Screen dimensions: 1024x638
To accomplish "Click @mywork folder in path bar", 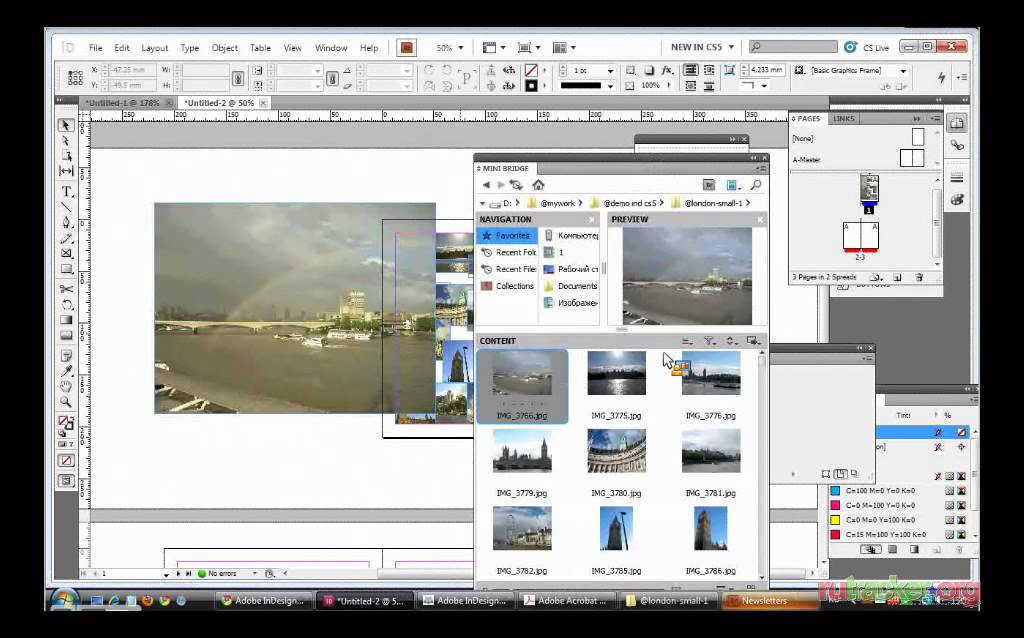I will 557,203.
